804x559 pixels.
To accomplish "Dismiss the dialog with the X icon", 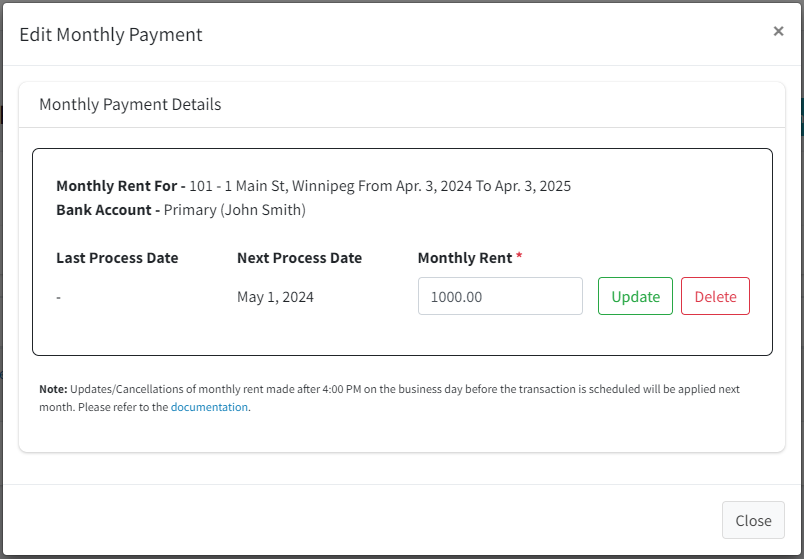I will tap(778, 31).
